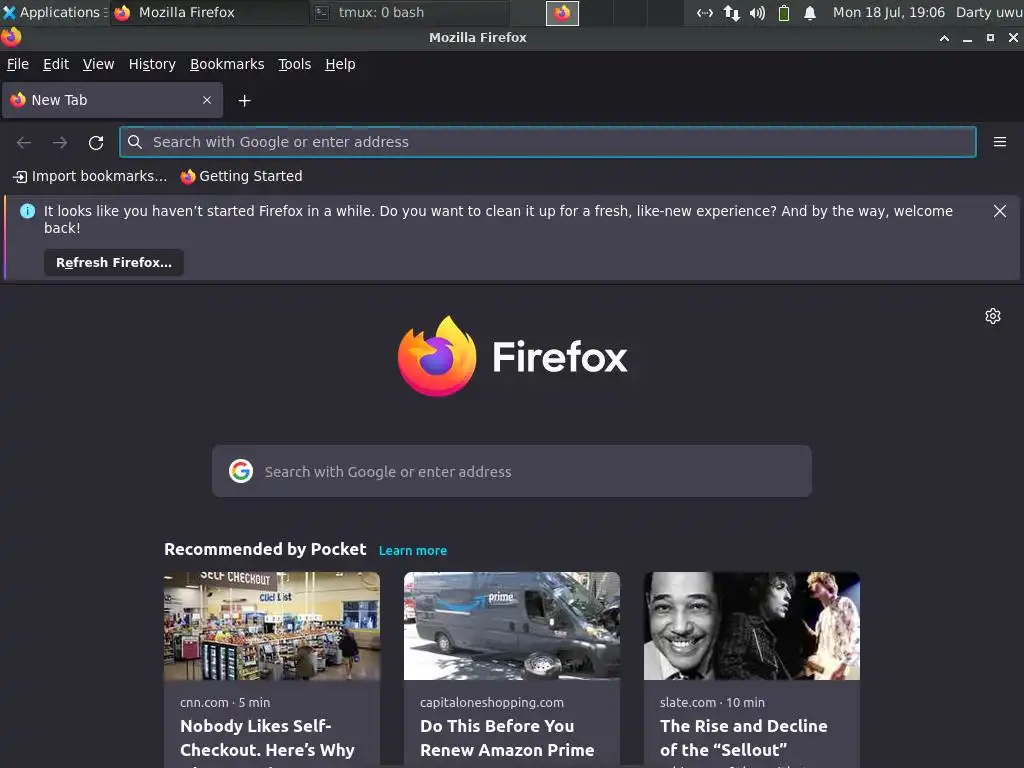The height and width of the screenshot is (768, 1024).
Task: Open the network connection tray icon
Action: pos(705,12)
